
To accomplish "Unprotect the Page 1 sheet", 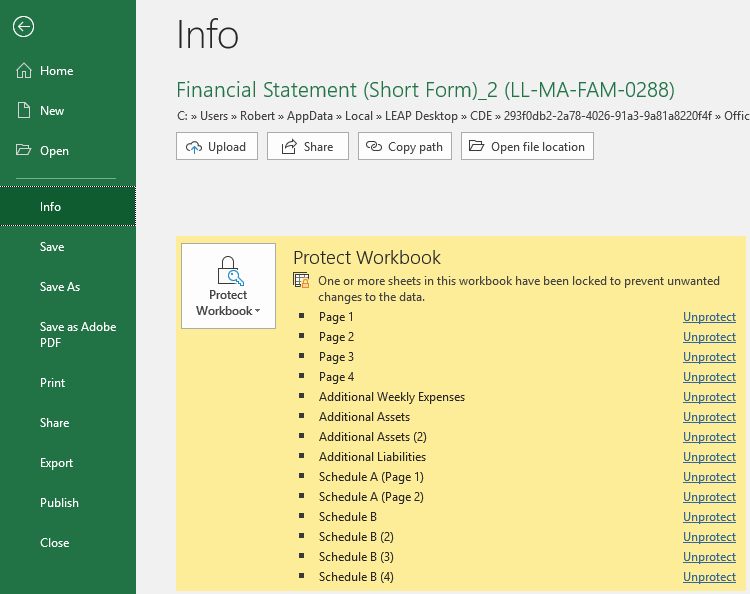I will pyautogui.click(x=709, y=317).
